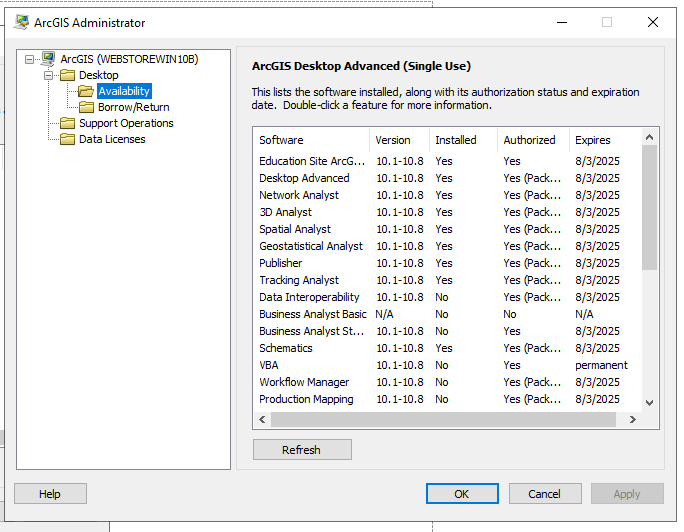This screenshot has height=532, width=684.
Task: Select the Business Analyst Basic row
Action: [448, 314]
